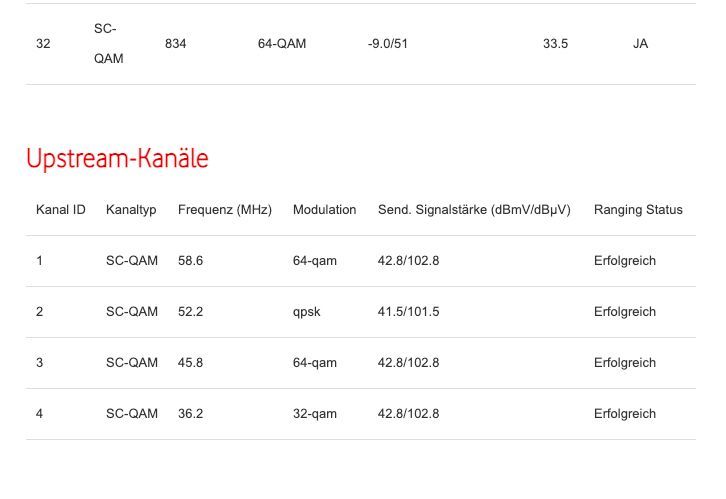
Task: Click upstream Kanal ID 1 cell
Action: (40, 261)
